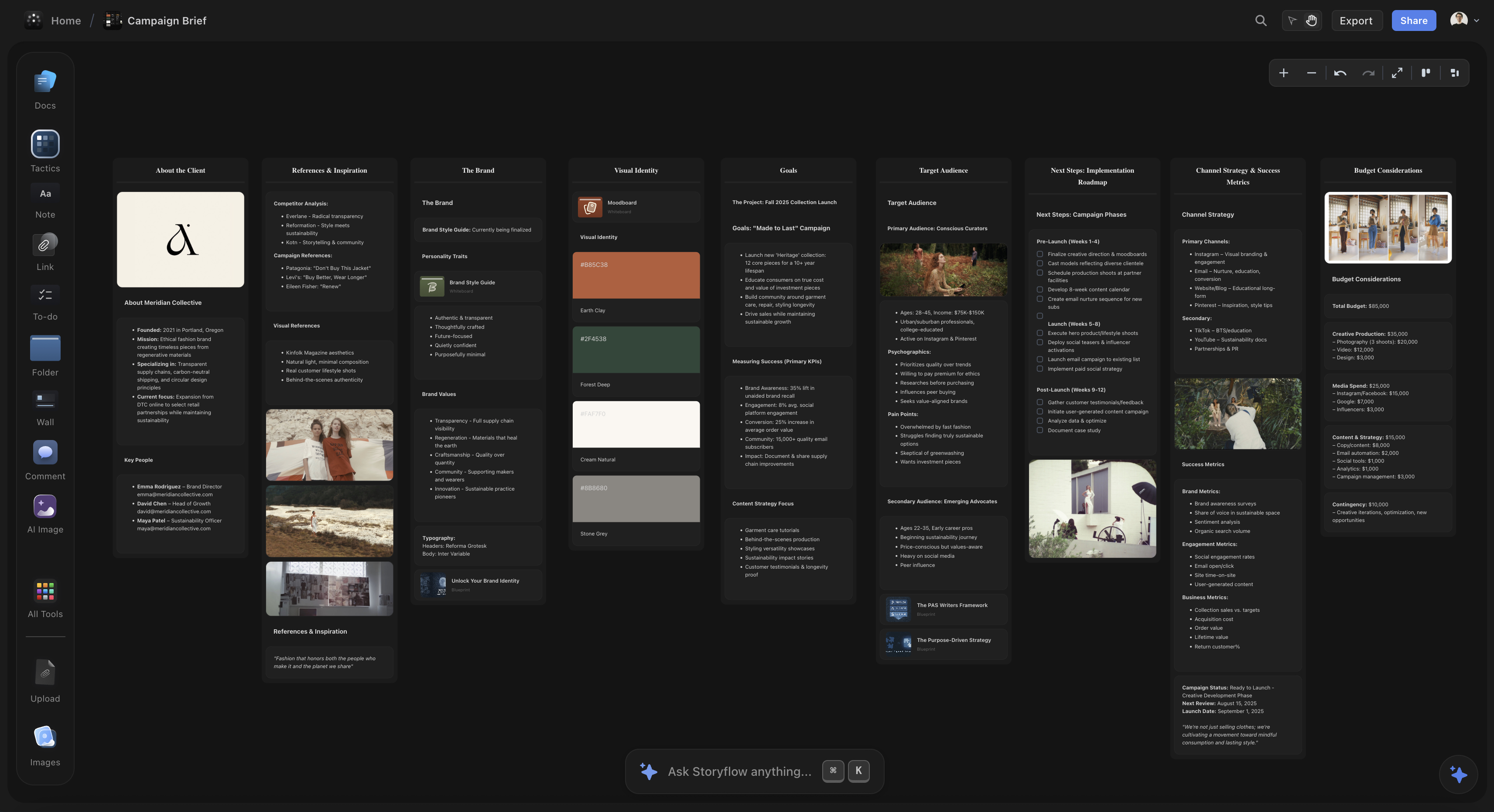Screen dimensions: 1494x812
Task: Check 'Execute hero product/lifestyle shoots'
Action: pyautogui.click(x=1040, y=333)
